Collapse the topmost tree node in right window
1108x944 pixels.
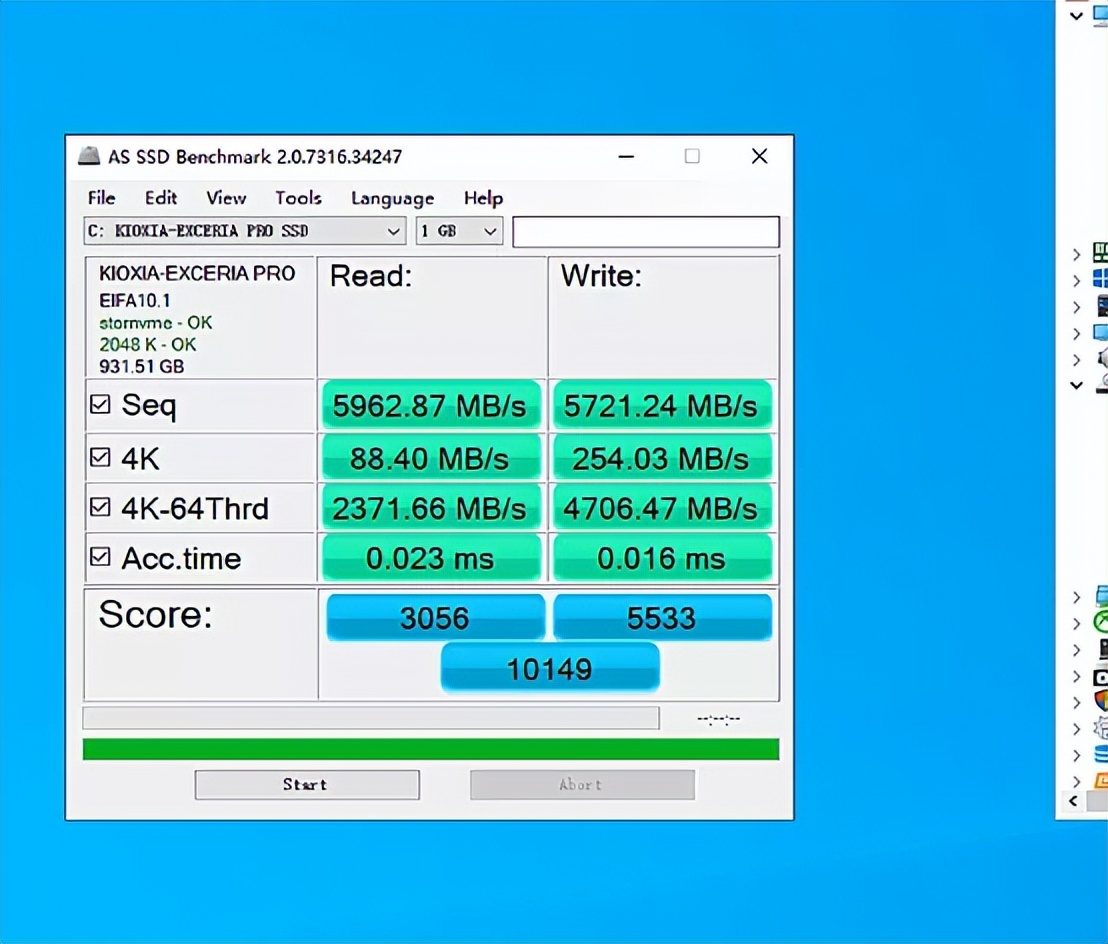tap(1076, 15)
